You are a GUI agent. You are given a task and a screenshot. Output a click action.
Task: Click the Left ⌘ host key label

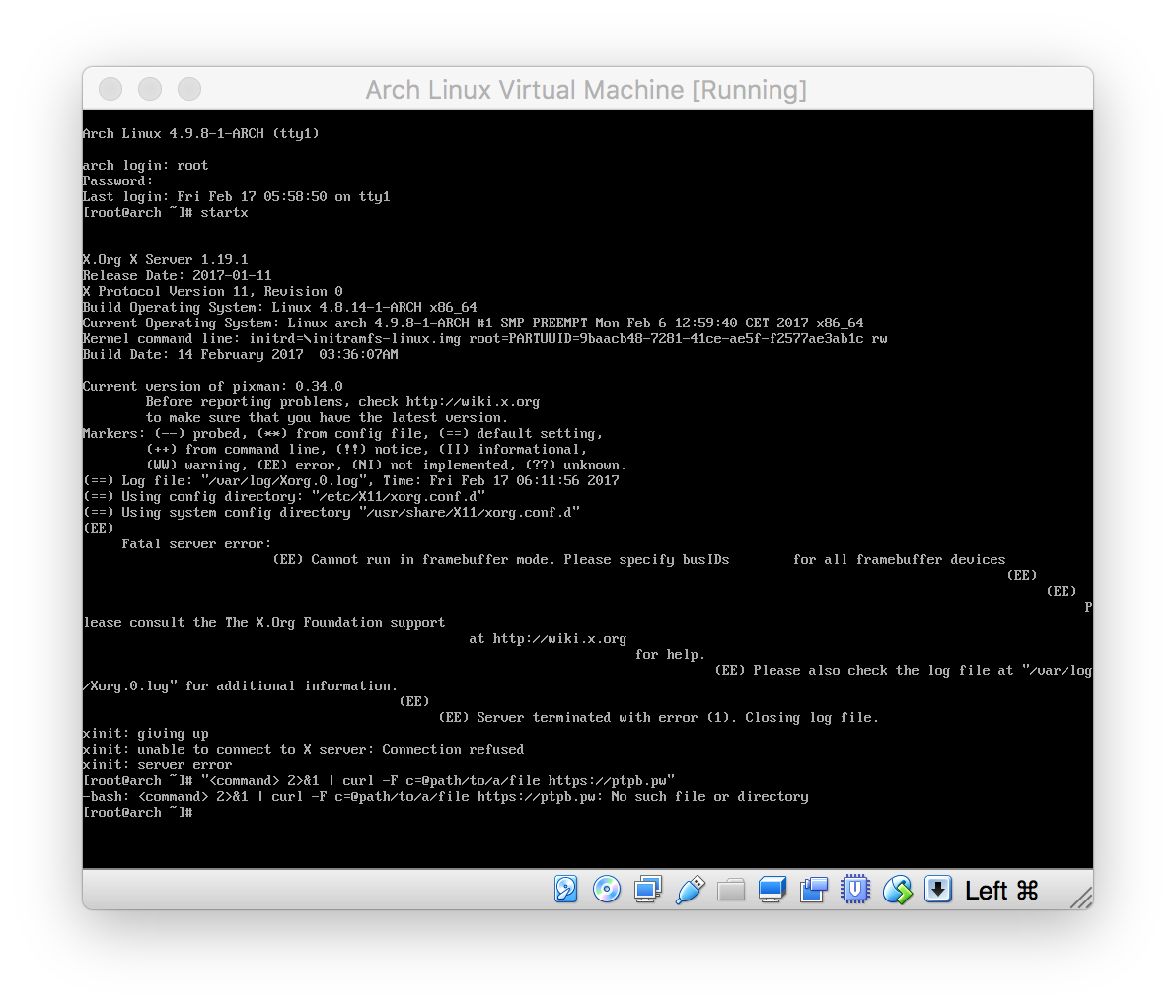(1001, 891)
